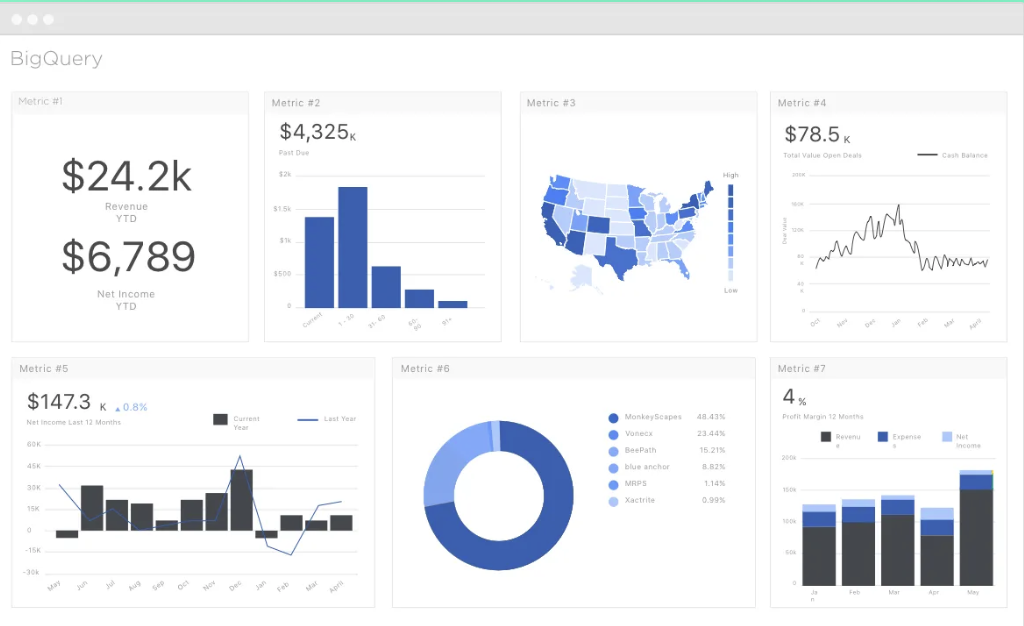This screenshot has width=1024, height=626.
Task: Click the $24.2k Revenue YTD value
Action: 128,177
